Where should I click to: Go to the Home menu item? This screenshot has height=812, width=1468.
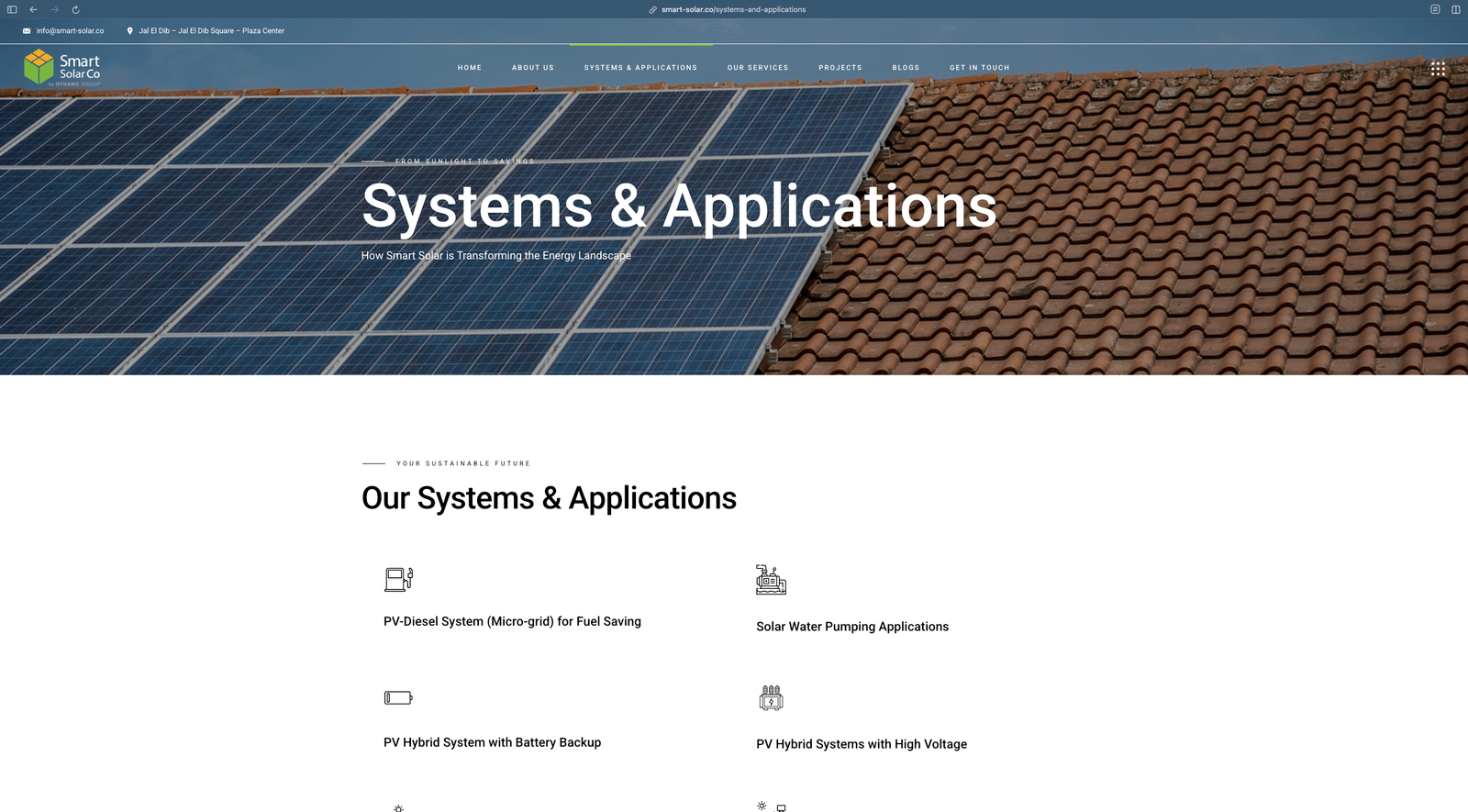coord(469,68)
